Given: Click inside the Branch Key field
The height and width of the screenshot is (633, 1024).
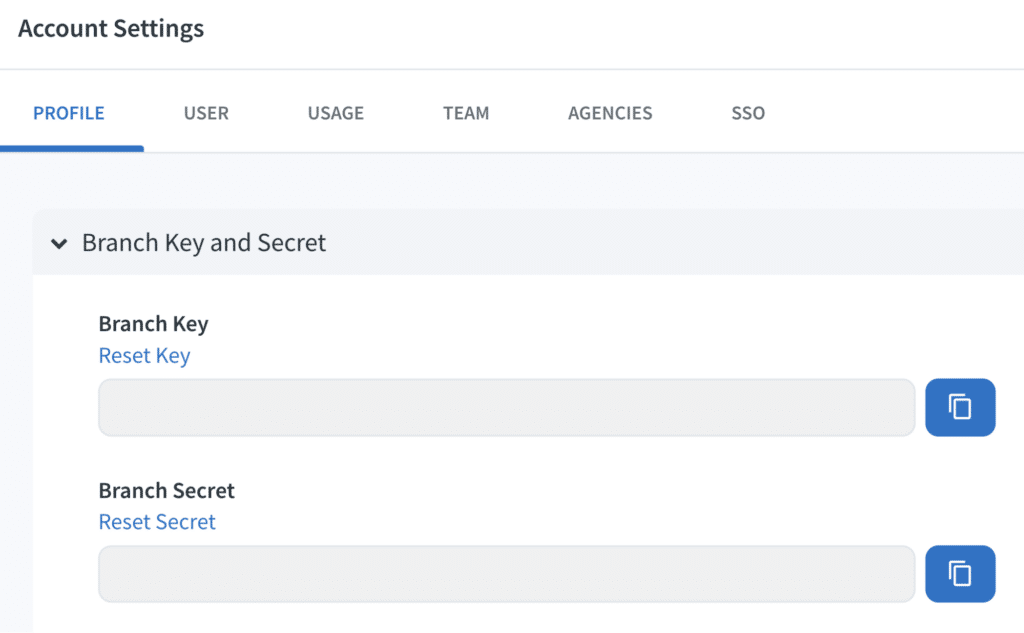Looking at the screenshot, I should tap(506, 407).
